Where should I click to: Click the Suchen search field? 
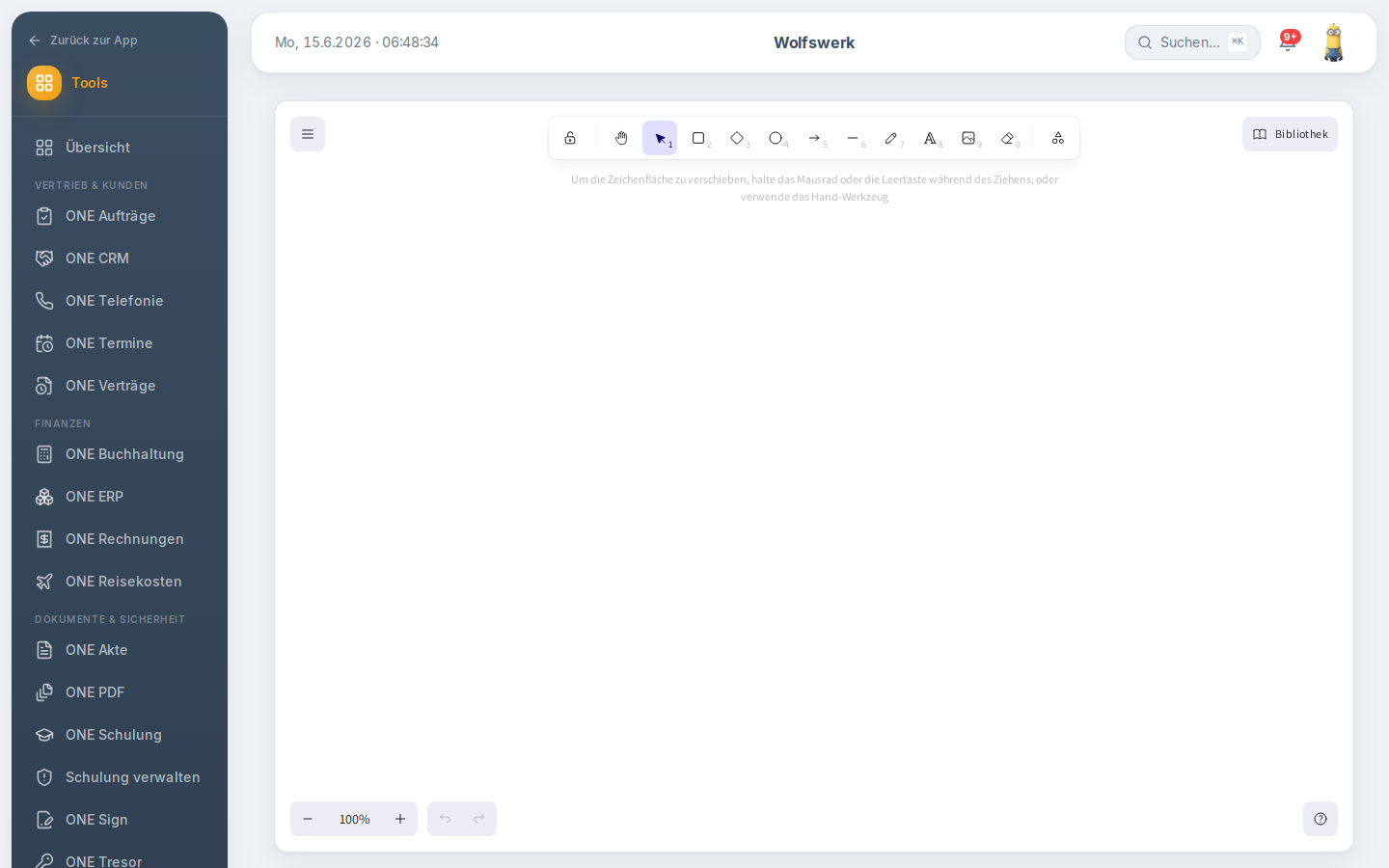1192,42
